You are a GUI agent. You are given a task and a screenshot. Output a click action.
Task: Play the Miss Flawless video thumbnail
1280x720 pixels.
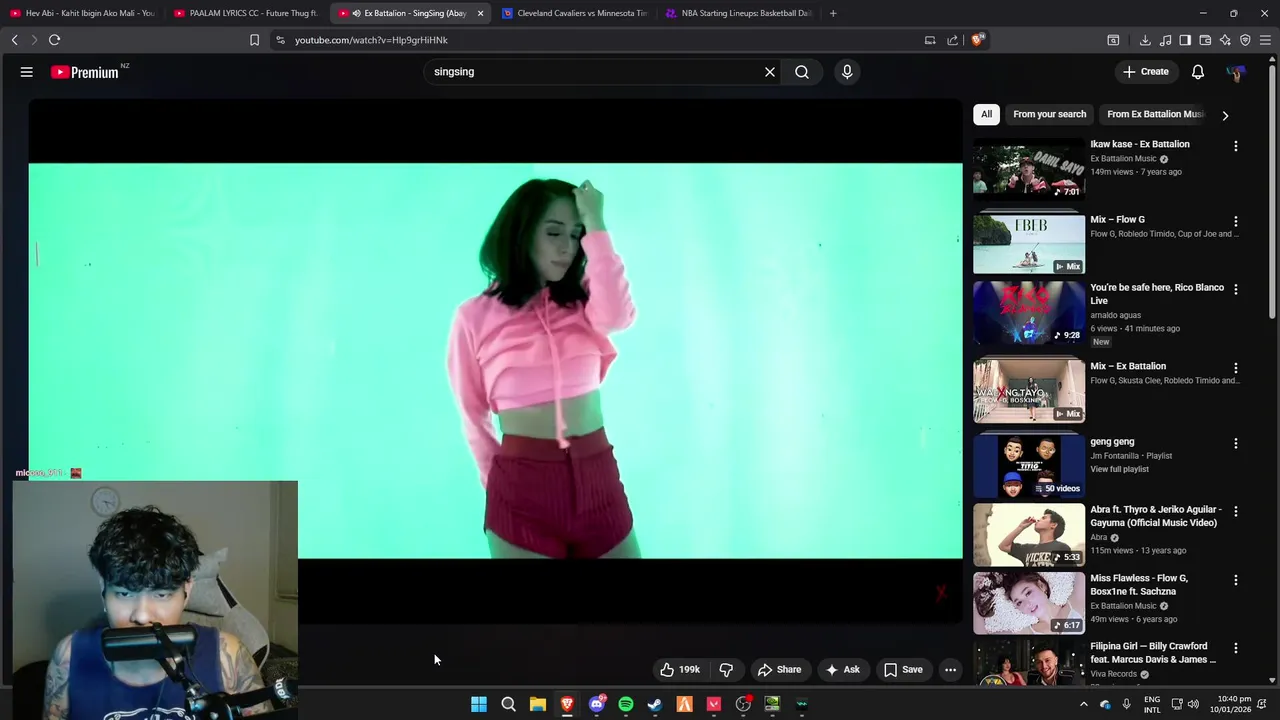1029,603
